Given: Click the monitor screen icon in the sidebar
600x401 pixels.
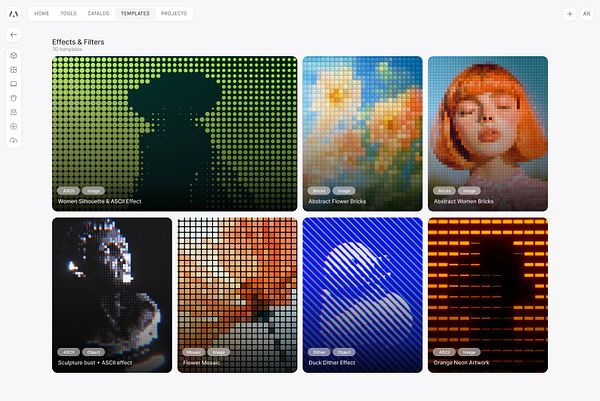Looking at the screenshot, I should tap(14, 84).
